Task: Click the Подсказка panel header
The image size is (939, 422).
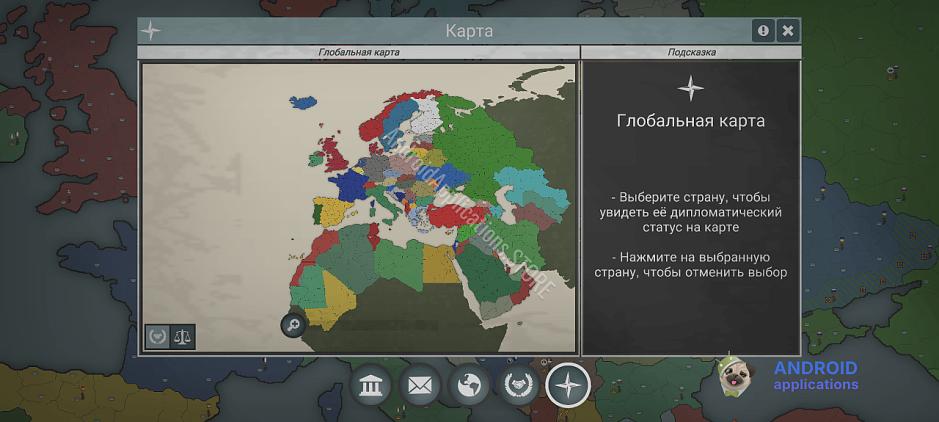Action: click(691, 52)
